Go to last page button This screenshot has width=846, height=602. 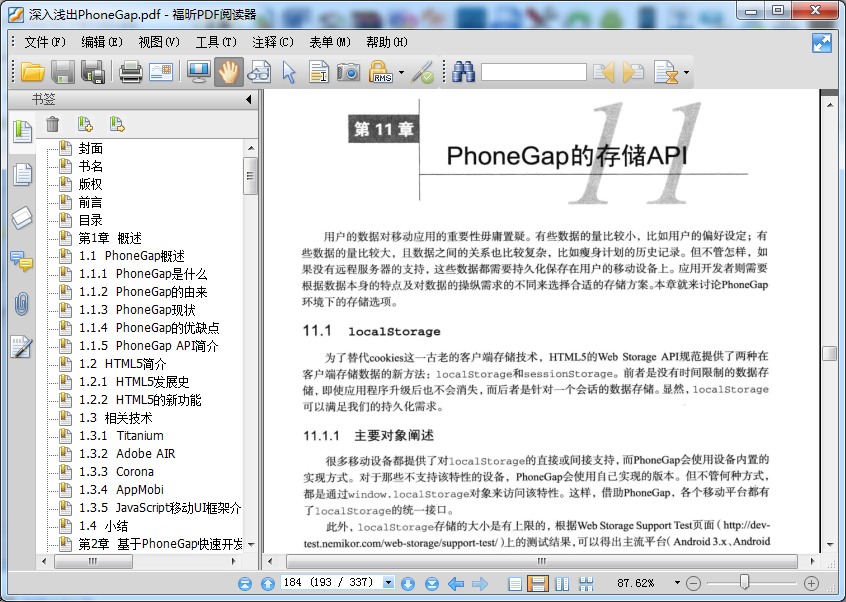pos(432,583)
